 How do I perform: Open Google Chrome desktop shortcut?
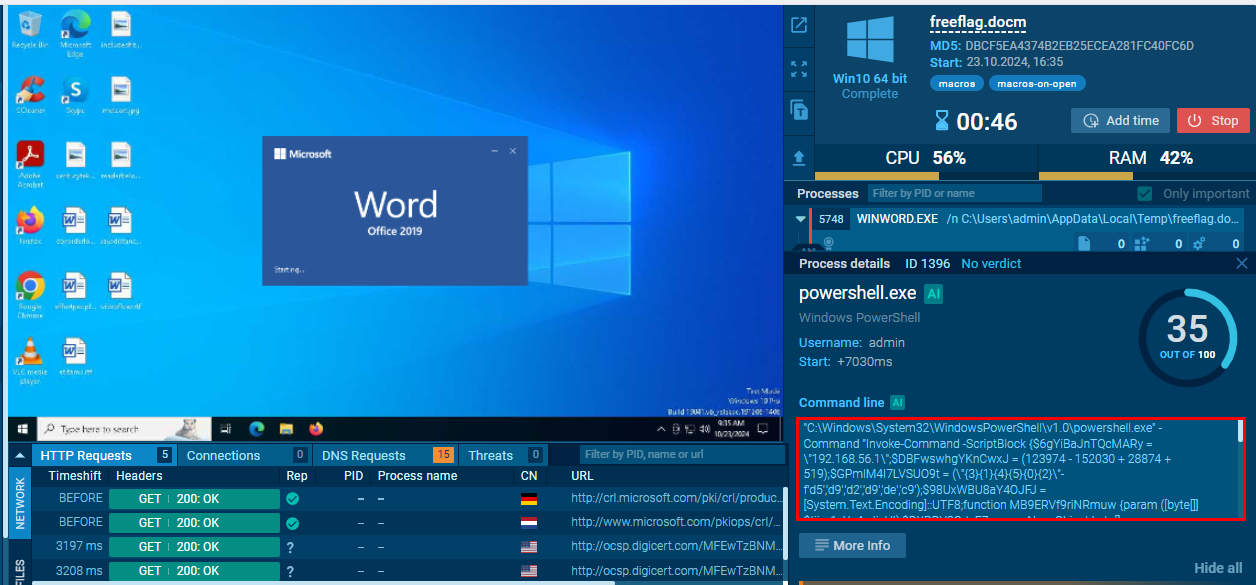(x=30, y=294)
